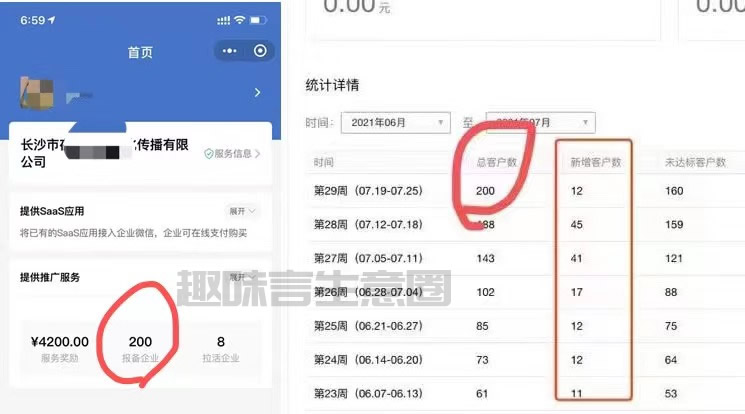Click unmet customers value 121
The width and height of the screenshot is (745, 414).
pos(674,258)
